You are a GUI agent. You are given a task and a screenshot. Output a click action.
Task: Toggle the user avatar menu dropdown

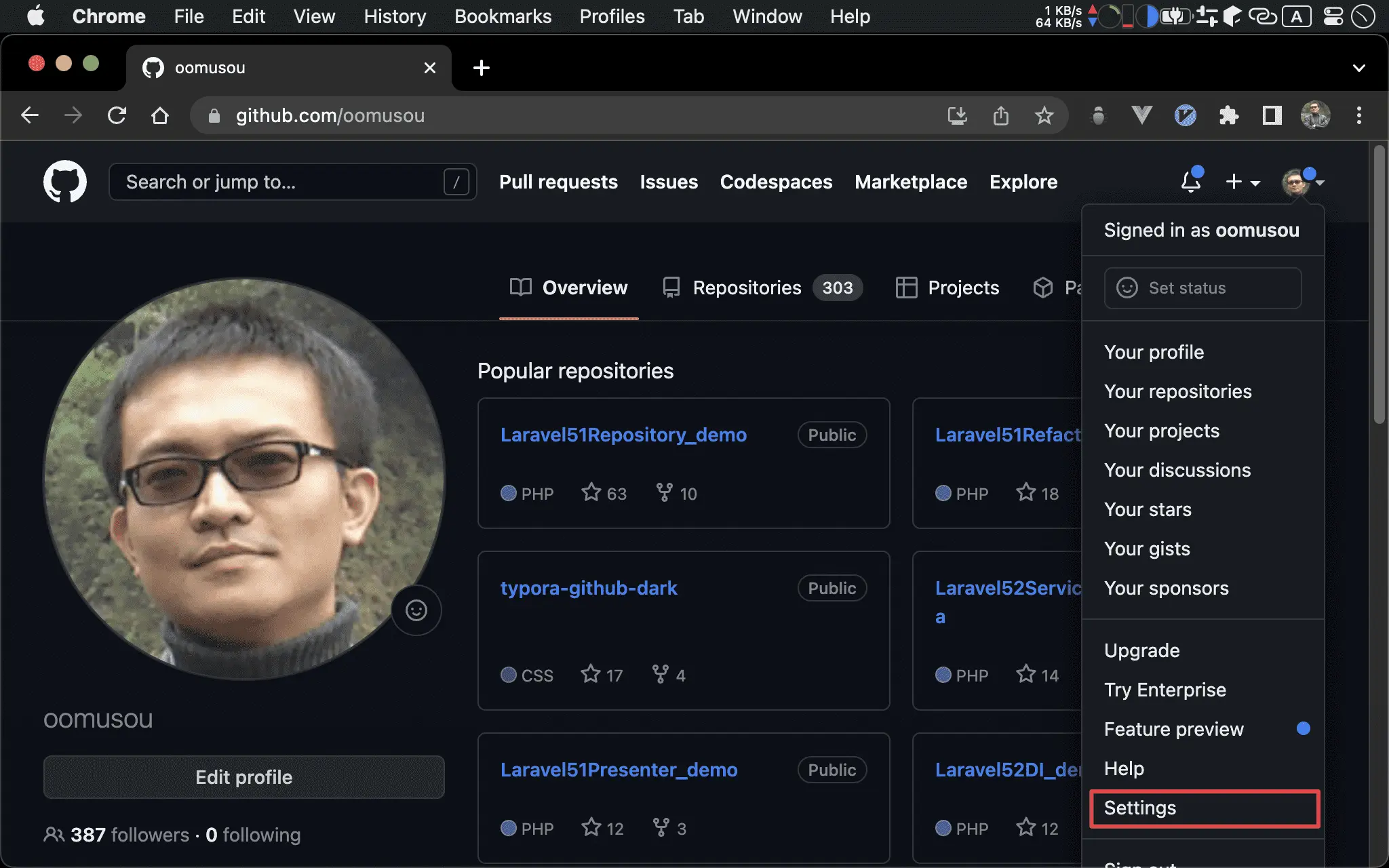pos(1303,182)
